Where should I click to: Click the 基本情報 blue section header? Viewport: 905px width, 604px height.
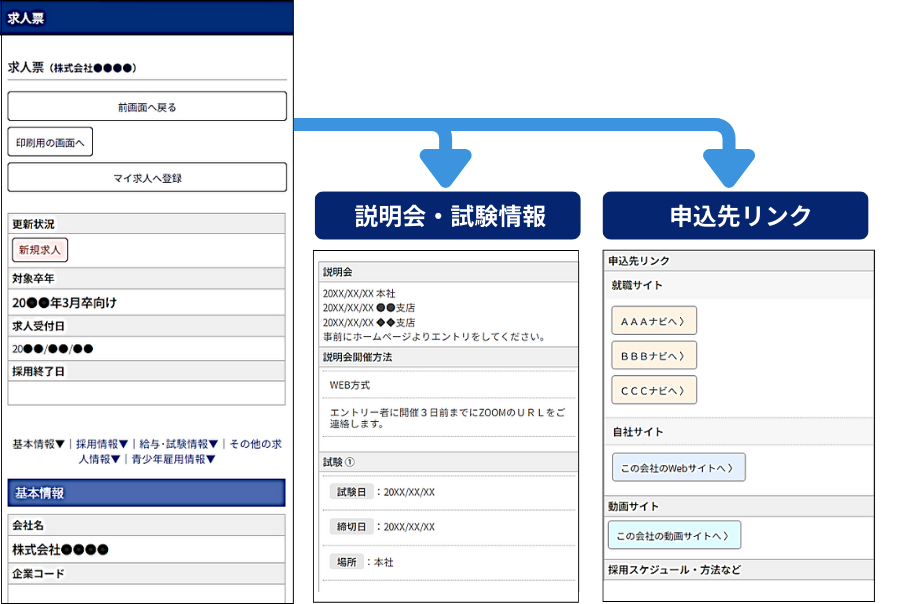tap(147, 493)
